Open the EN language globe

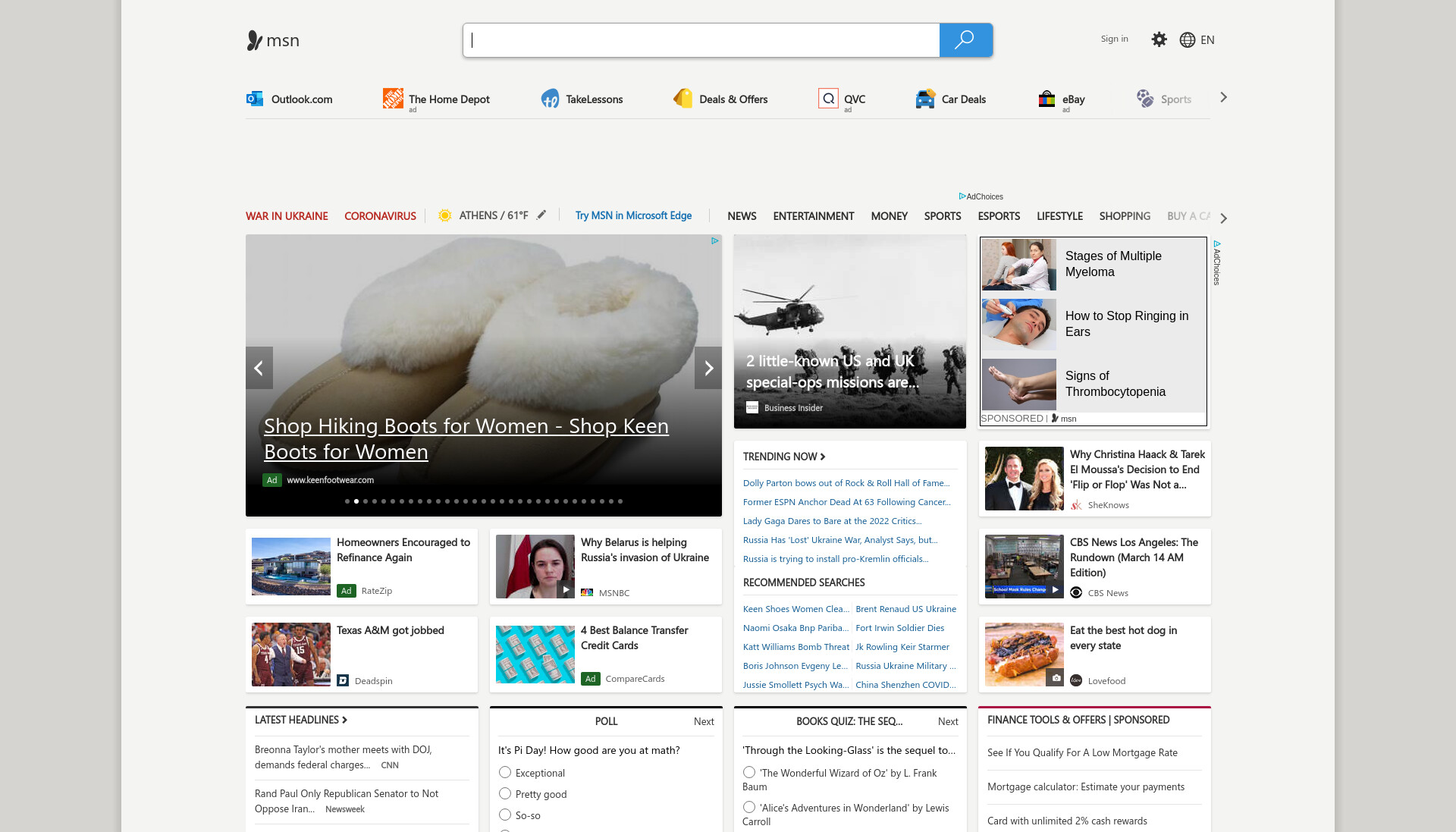coord(1197,39)
